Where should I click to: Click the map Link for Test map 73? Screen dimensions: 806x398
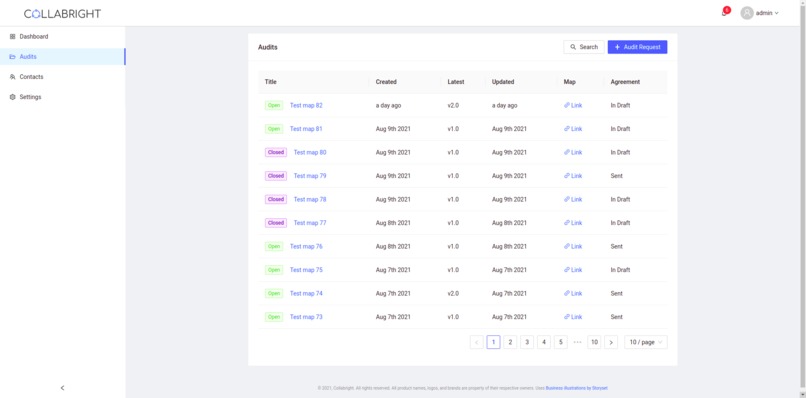[x=573, y=317]
